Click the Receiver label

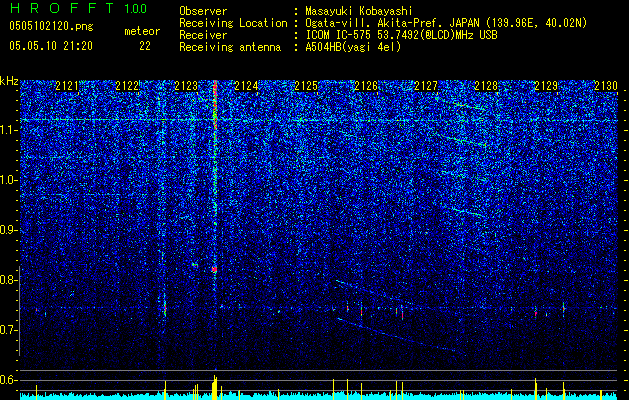(x=203, y=35)
